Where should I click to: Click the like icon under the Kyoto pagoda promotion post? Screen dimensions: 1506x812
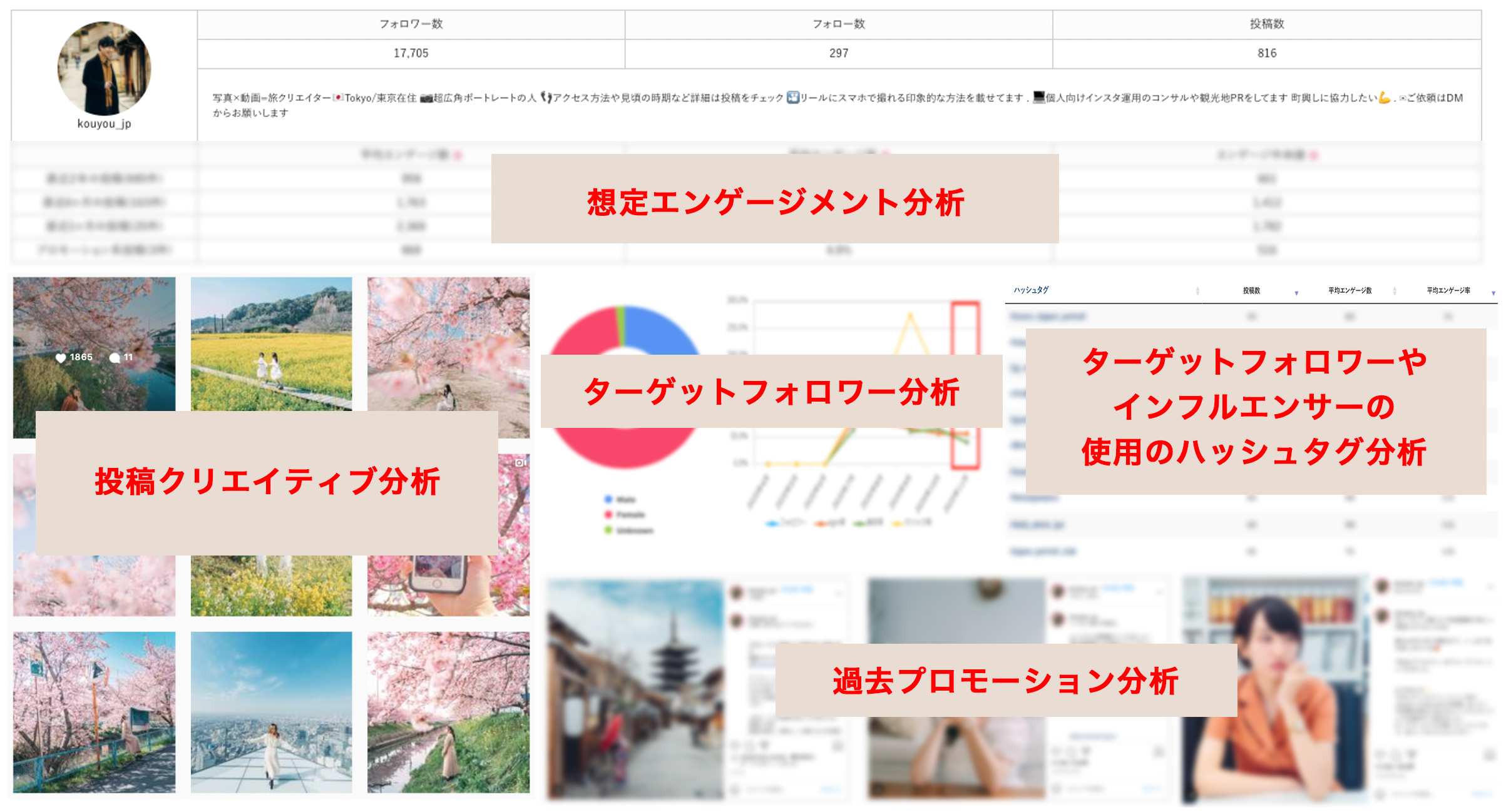(x=734, y=745)
